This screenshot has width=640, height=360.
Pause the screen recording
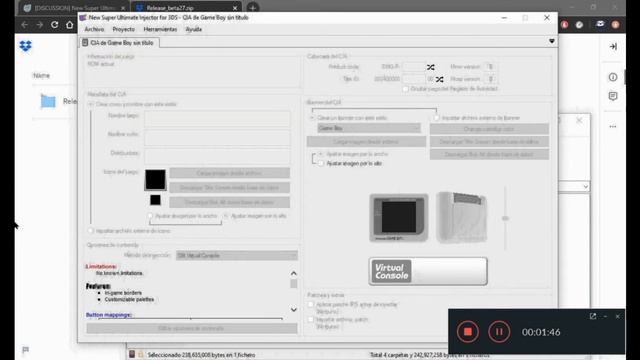click(x=499, y=332)
